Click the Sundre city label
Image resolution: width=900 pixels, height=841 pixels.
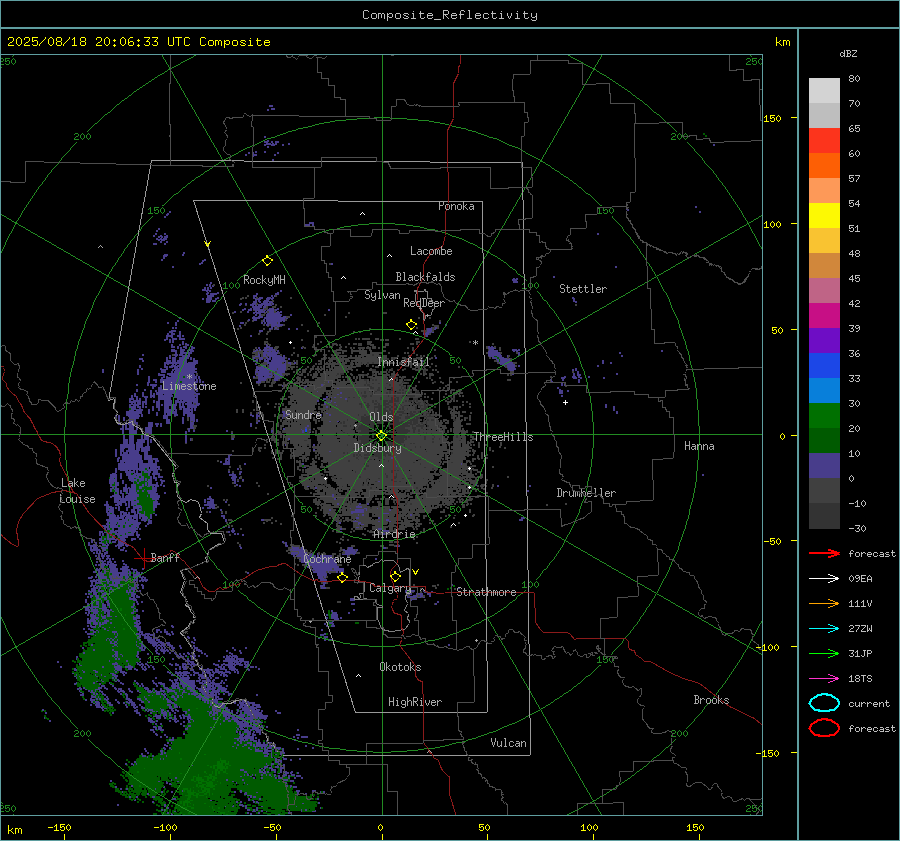[x=303, y=415]
